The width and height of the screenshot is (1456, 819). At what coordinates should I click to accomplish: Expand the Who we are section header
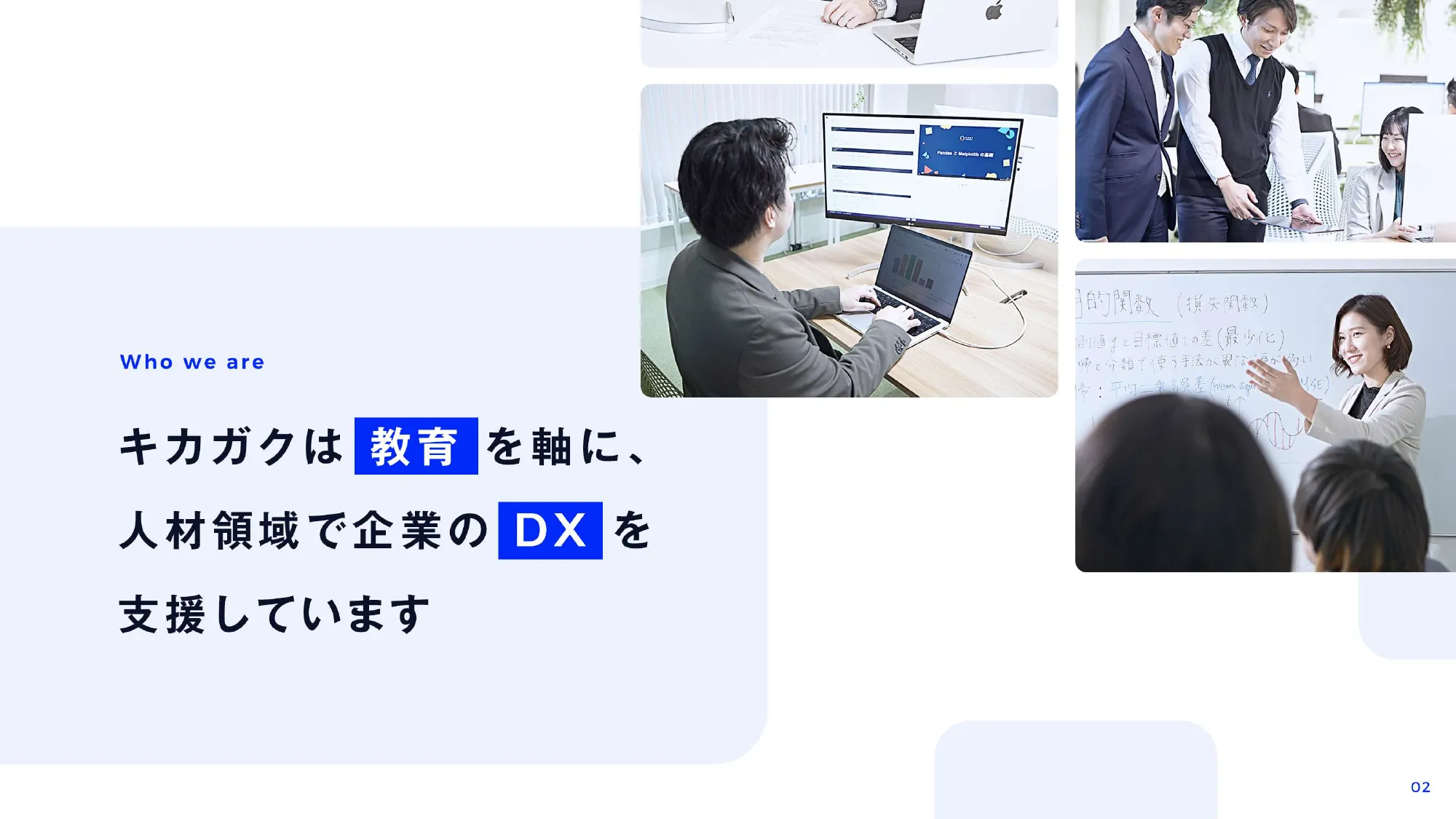tap(192, 362)
